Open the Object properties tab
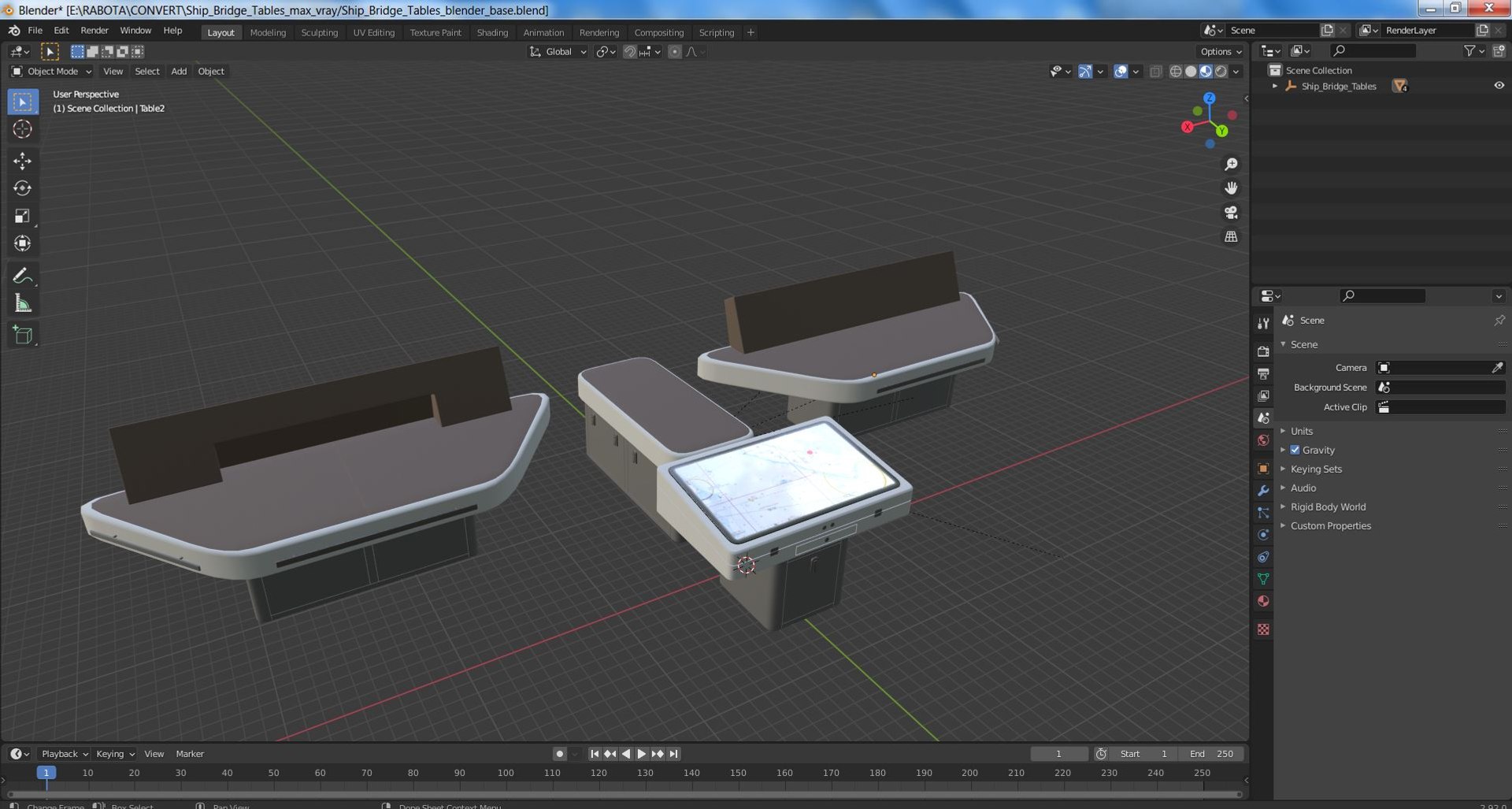Screen dimensions: 1512x809 click(x=1263, y=468)
